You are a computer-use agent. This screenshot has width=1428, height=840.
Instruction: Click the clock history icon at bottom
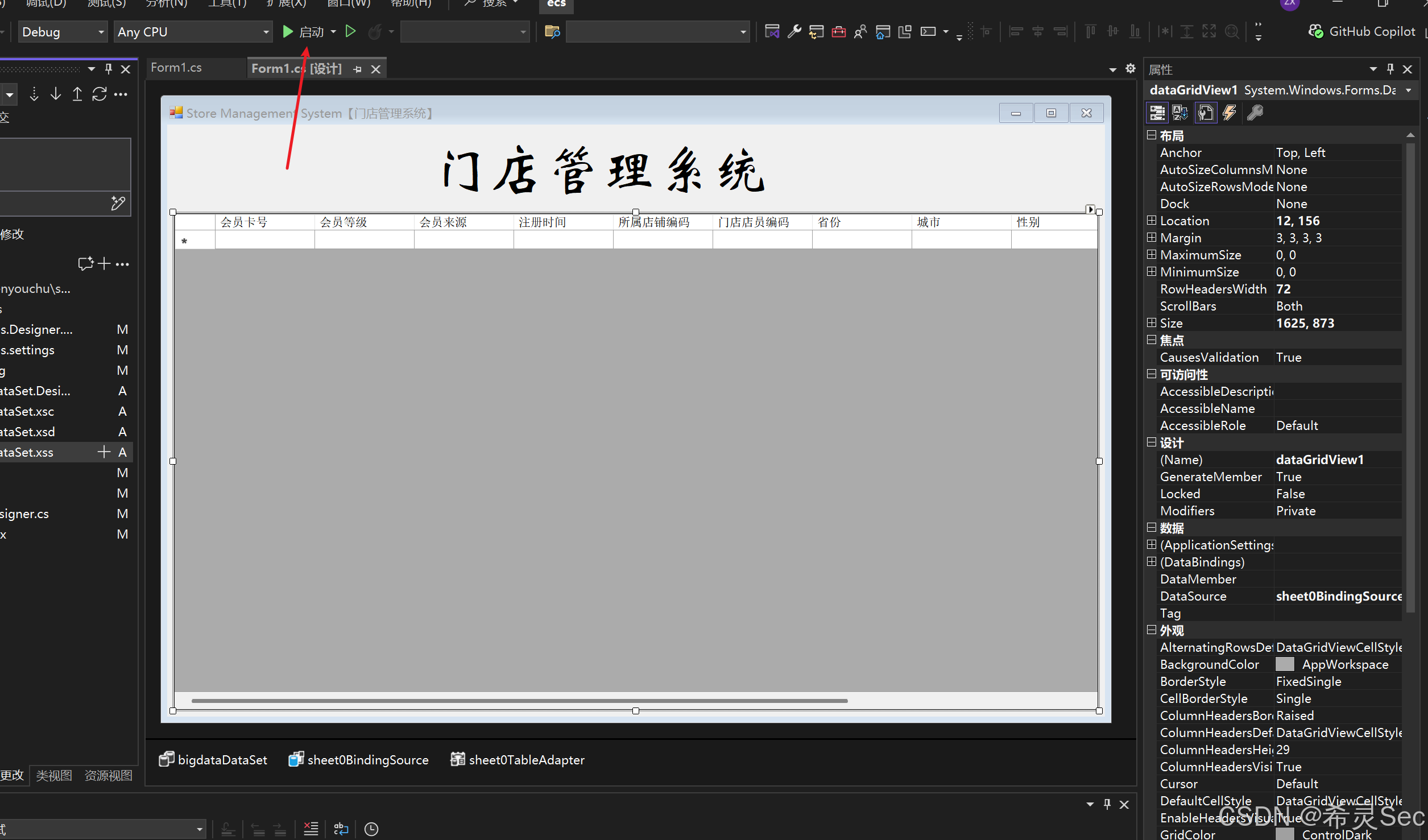pyautogui.click(x=371, y=829)
